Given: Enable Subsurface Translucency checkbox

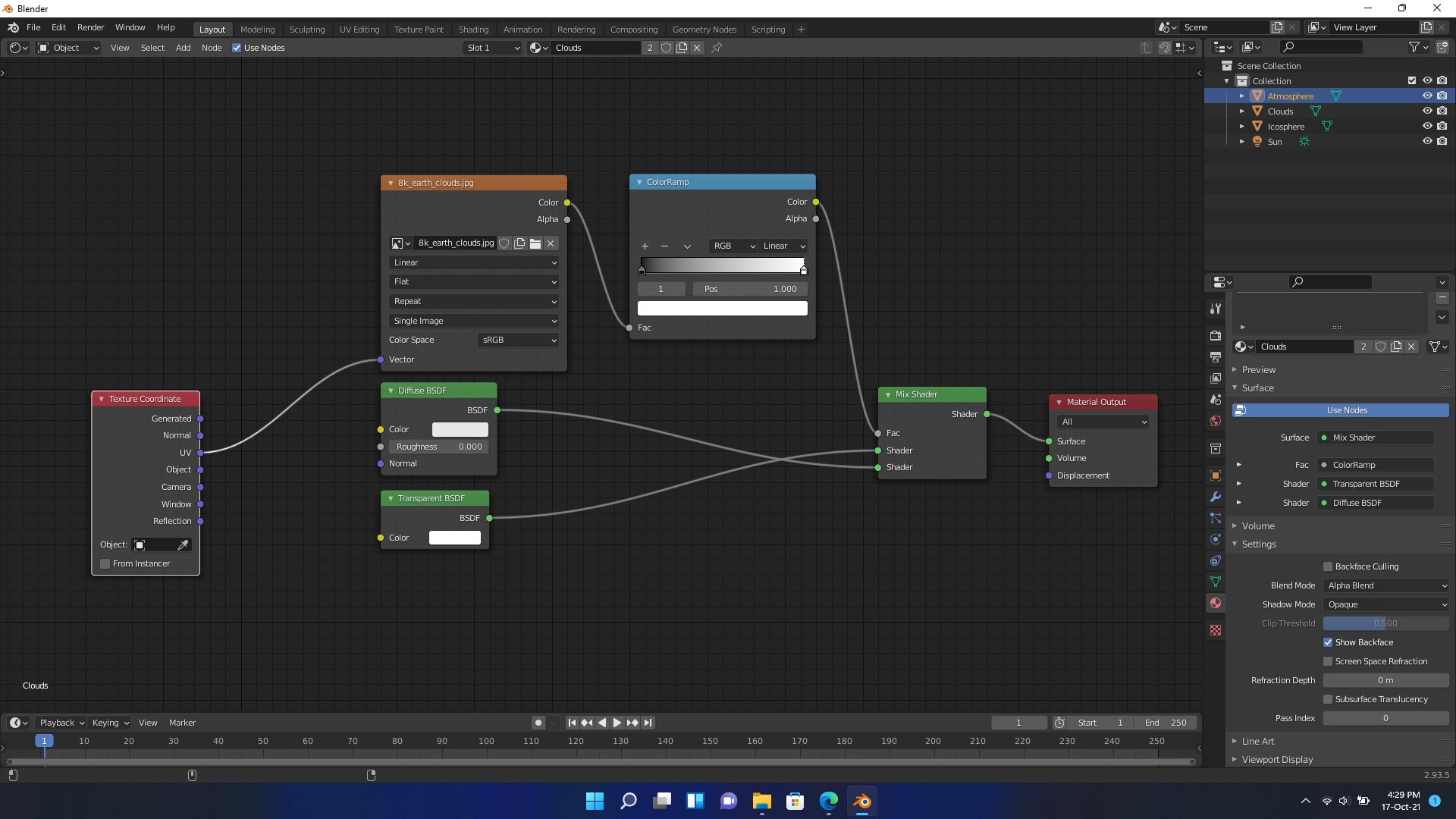Looking at the screenshot, I should (1328, 699).
